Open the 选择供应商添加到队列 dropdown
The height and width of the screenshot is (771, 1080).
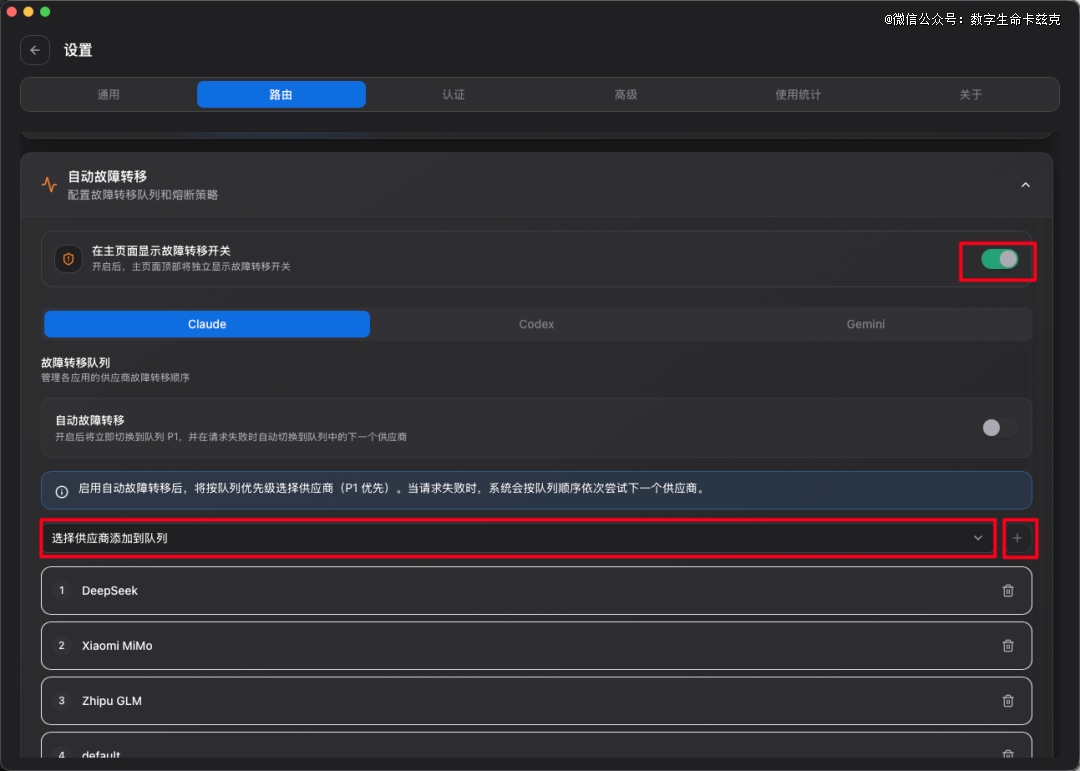tap(517, 538)
